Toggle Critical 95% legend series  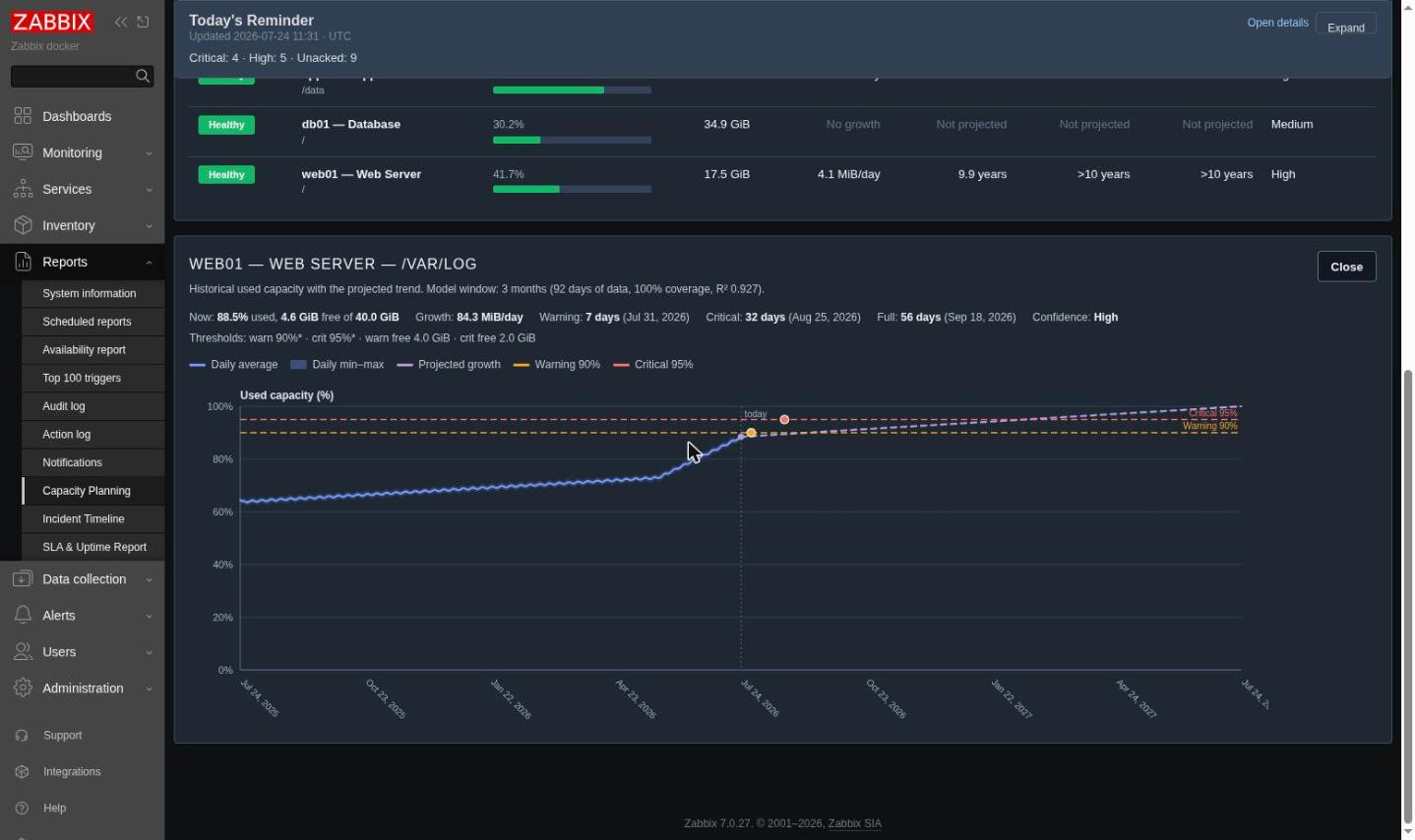[653, 365]
